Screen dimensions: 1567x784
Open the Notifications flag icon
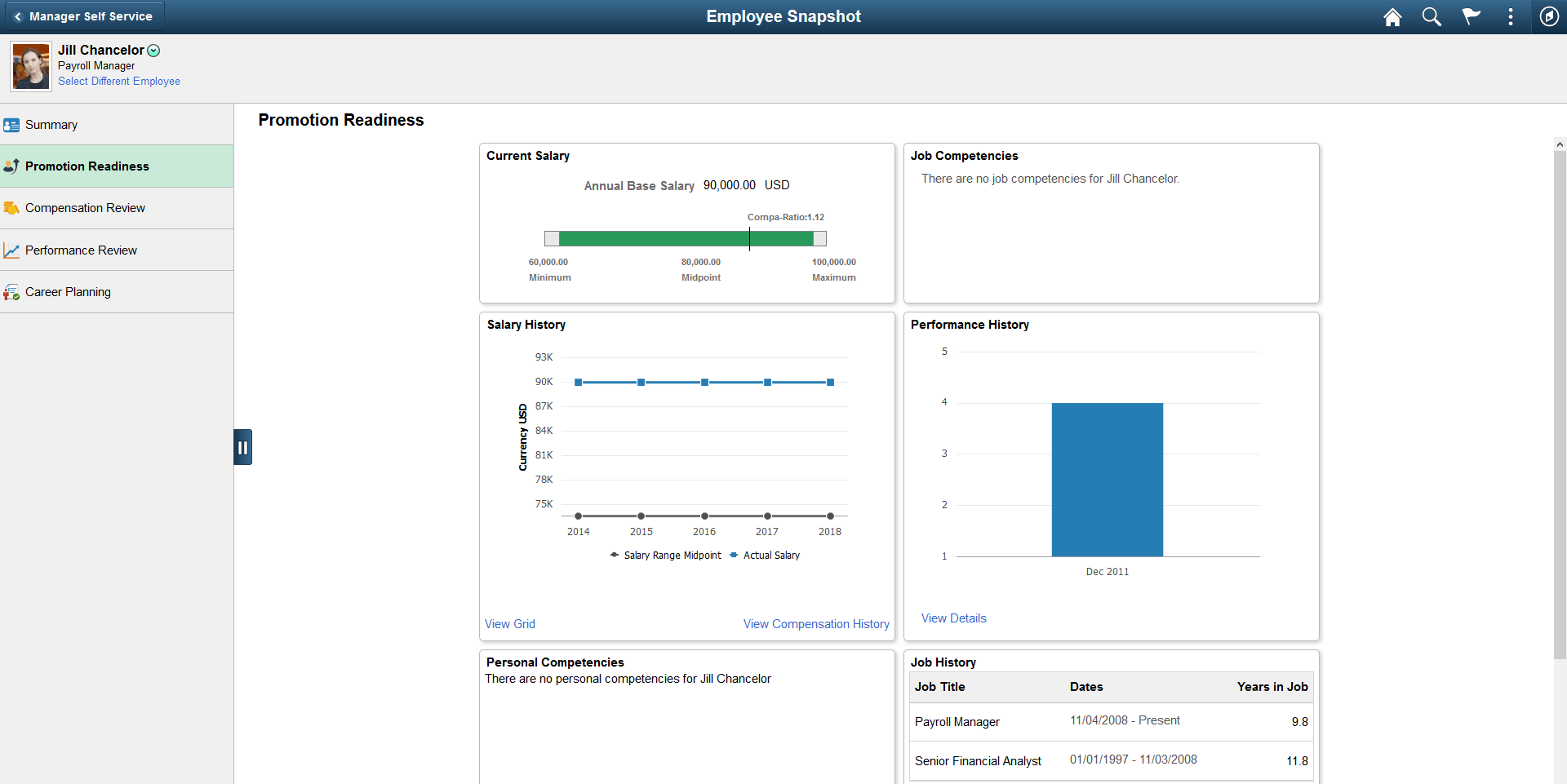1471,16
